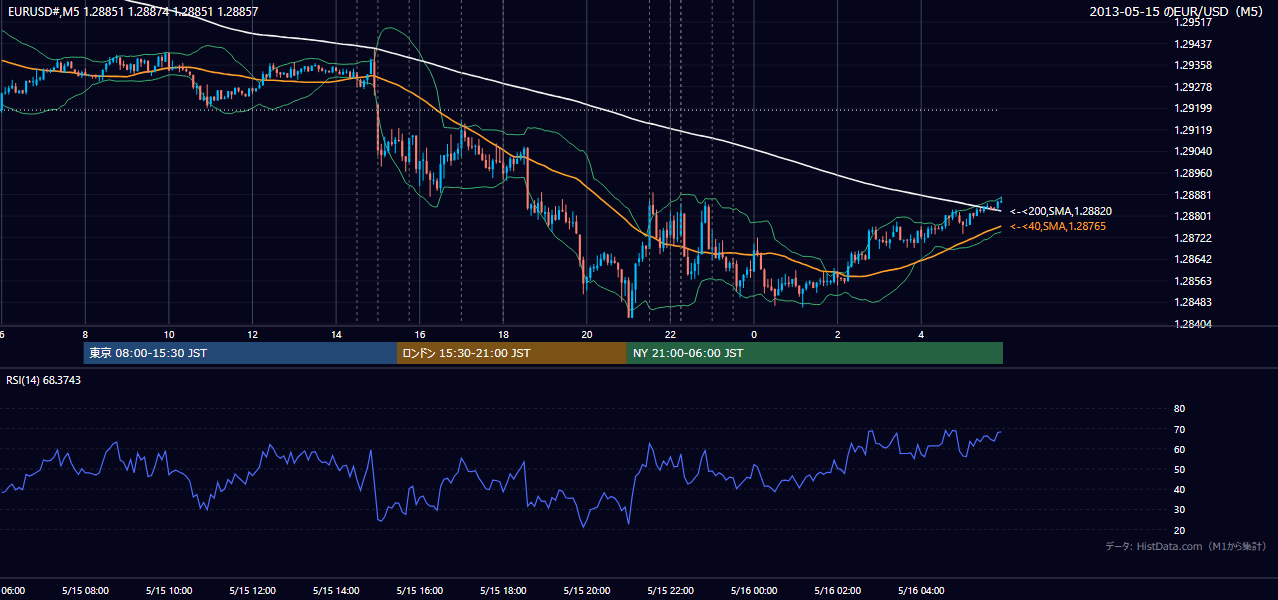Click RSI scale value 40
1278x600 pixels.
click(1179, 490)
